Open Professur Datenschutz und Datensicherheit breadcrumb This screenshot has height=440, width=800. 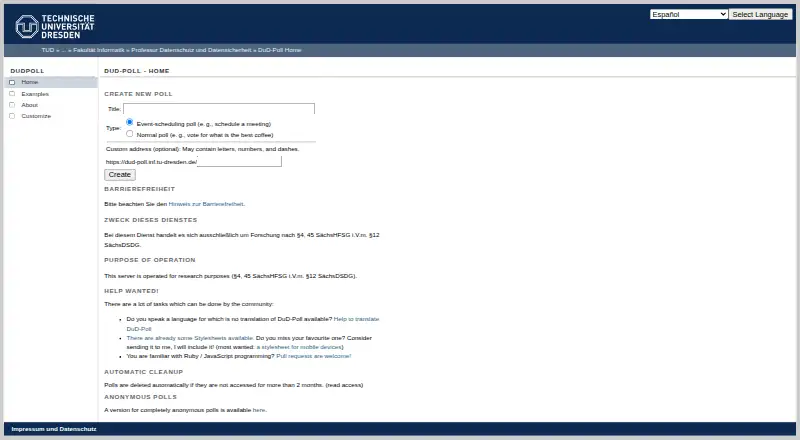(x=191, y=50)
